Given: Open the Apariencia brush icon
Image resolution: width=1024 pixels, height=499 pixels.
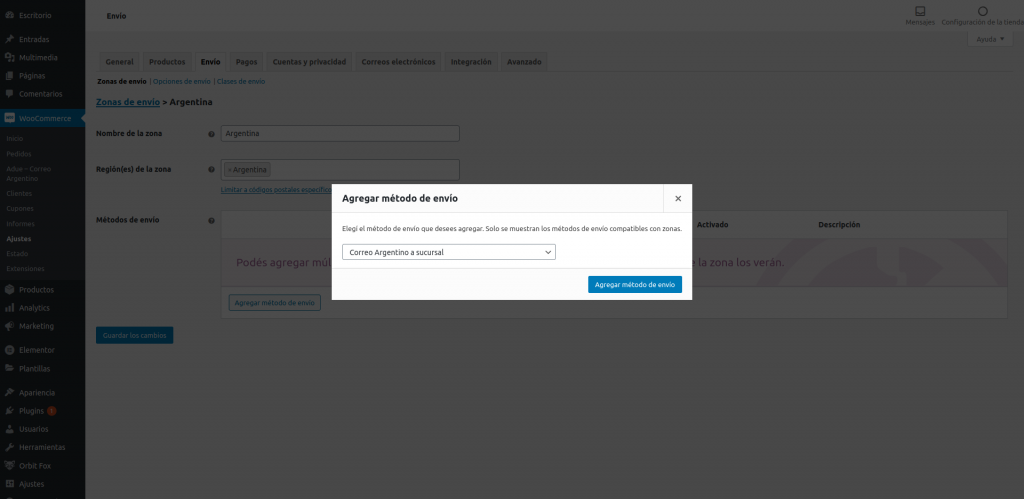Looking at the screenshot, I should point(9,393).
